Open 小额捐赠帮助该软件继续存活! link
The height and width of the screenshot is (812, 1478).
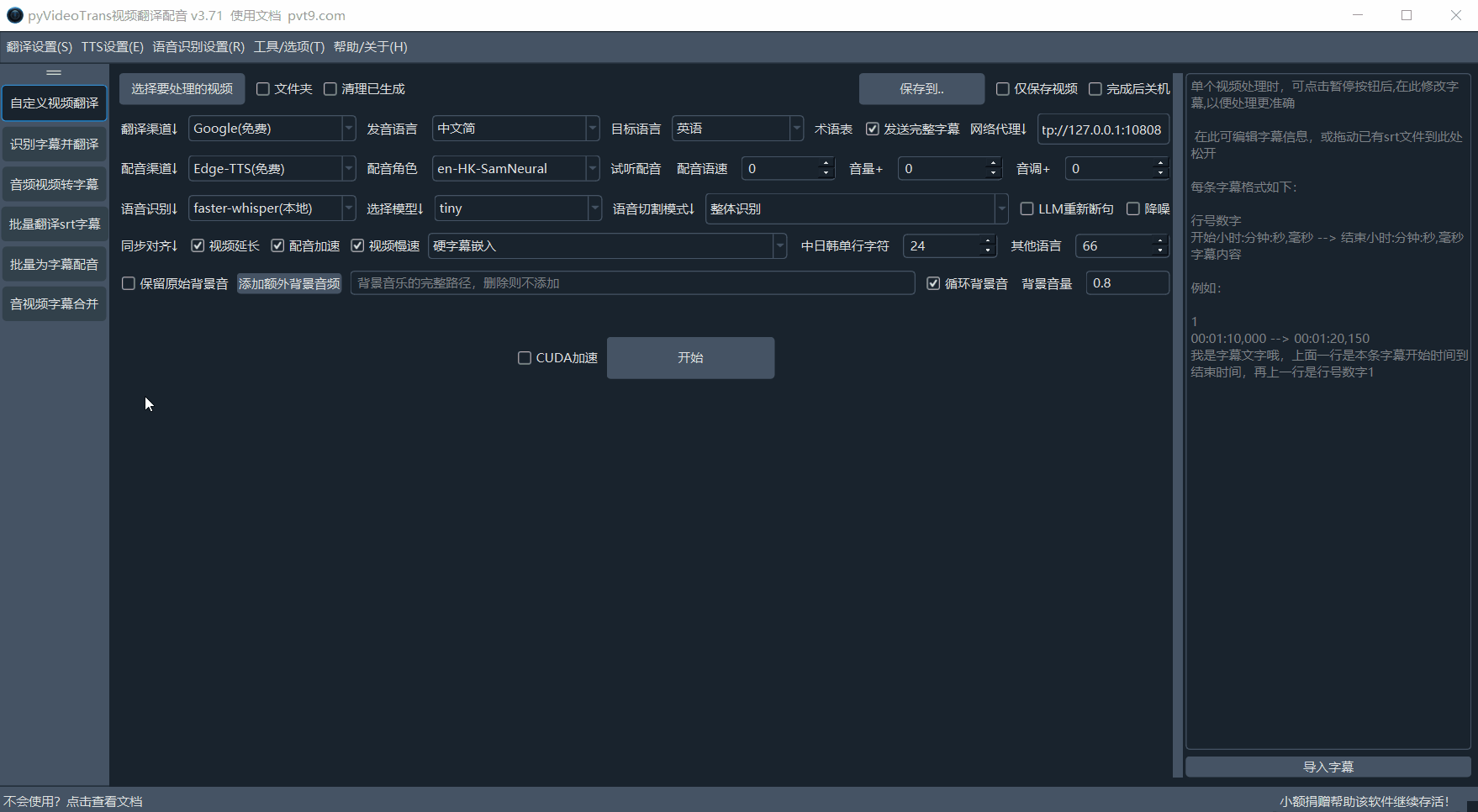1365,801
